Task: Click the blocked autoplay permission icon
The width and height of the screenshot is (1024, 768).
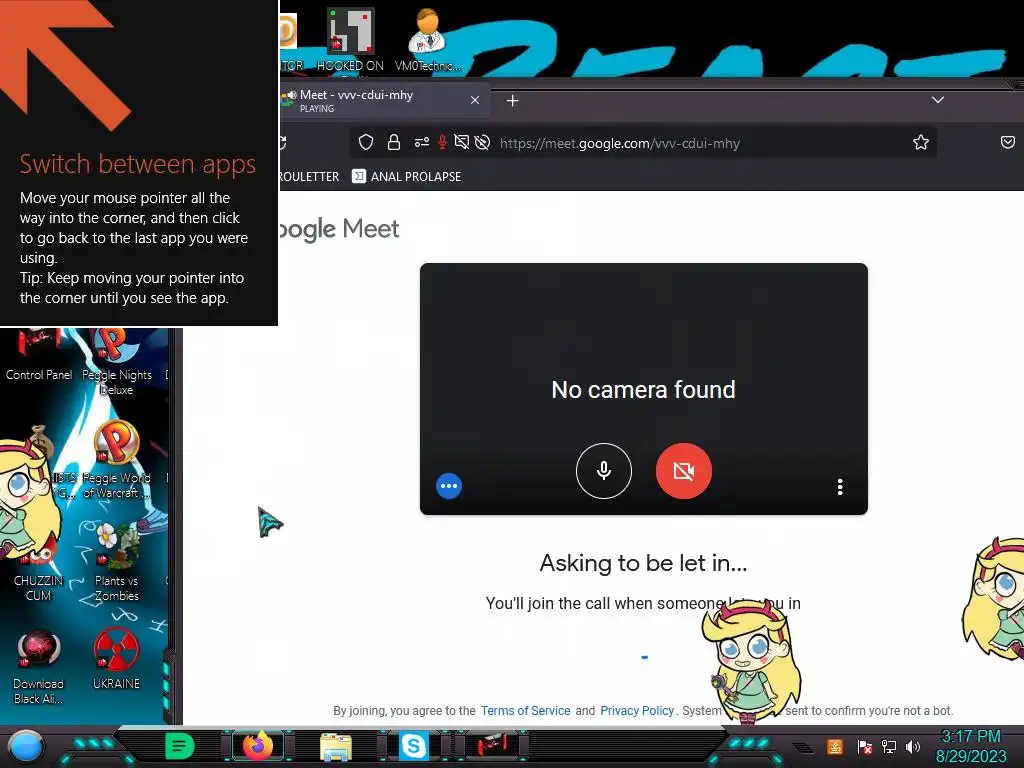Action: pos(483,142)
